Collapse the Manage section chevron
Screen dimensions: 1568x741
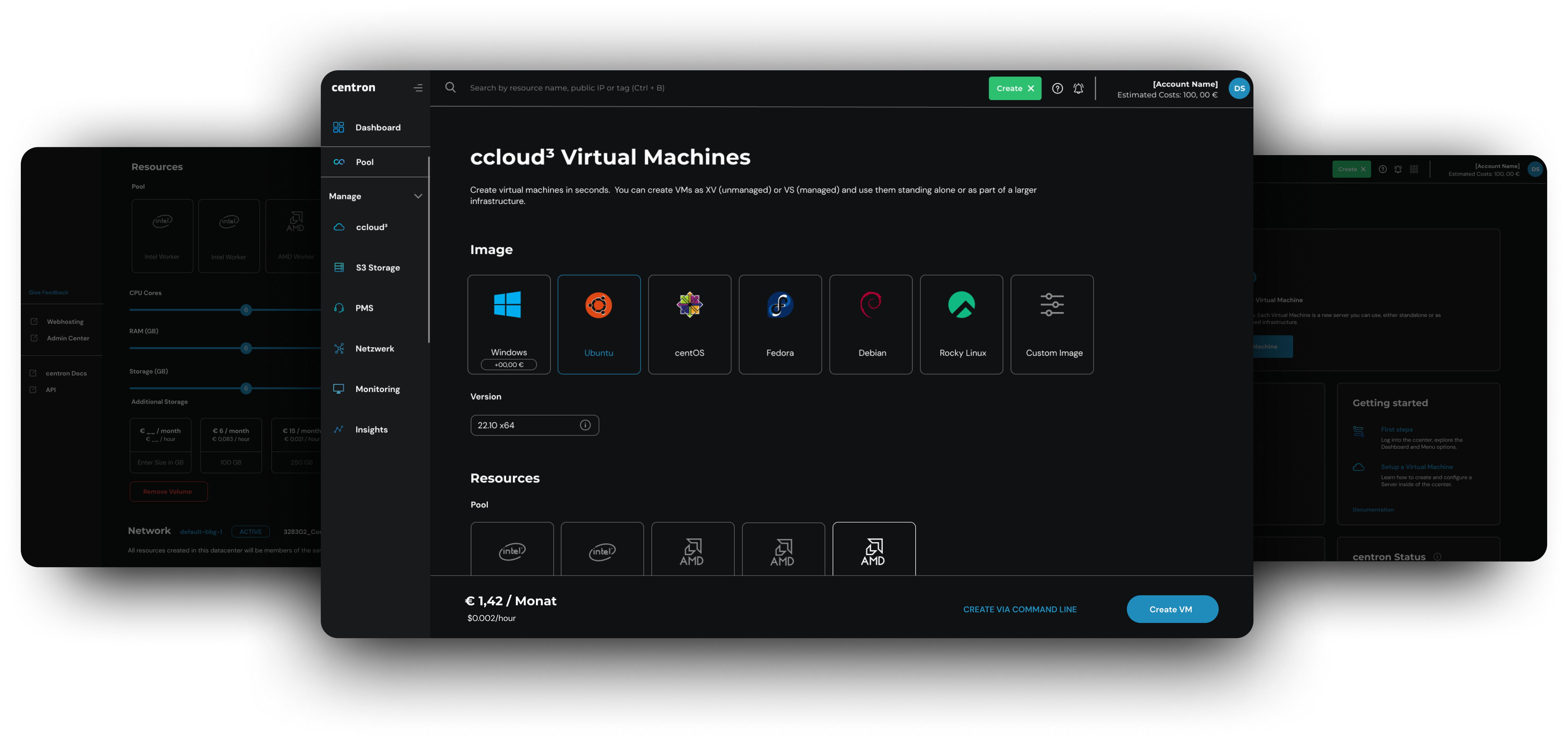click(x=418, y=196)
